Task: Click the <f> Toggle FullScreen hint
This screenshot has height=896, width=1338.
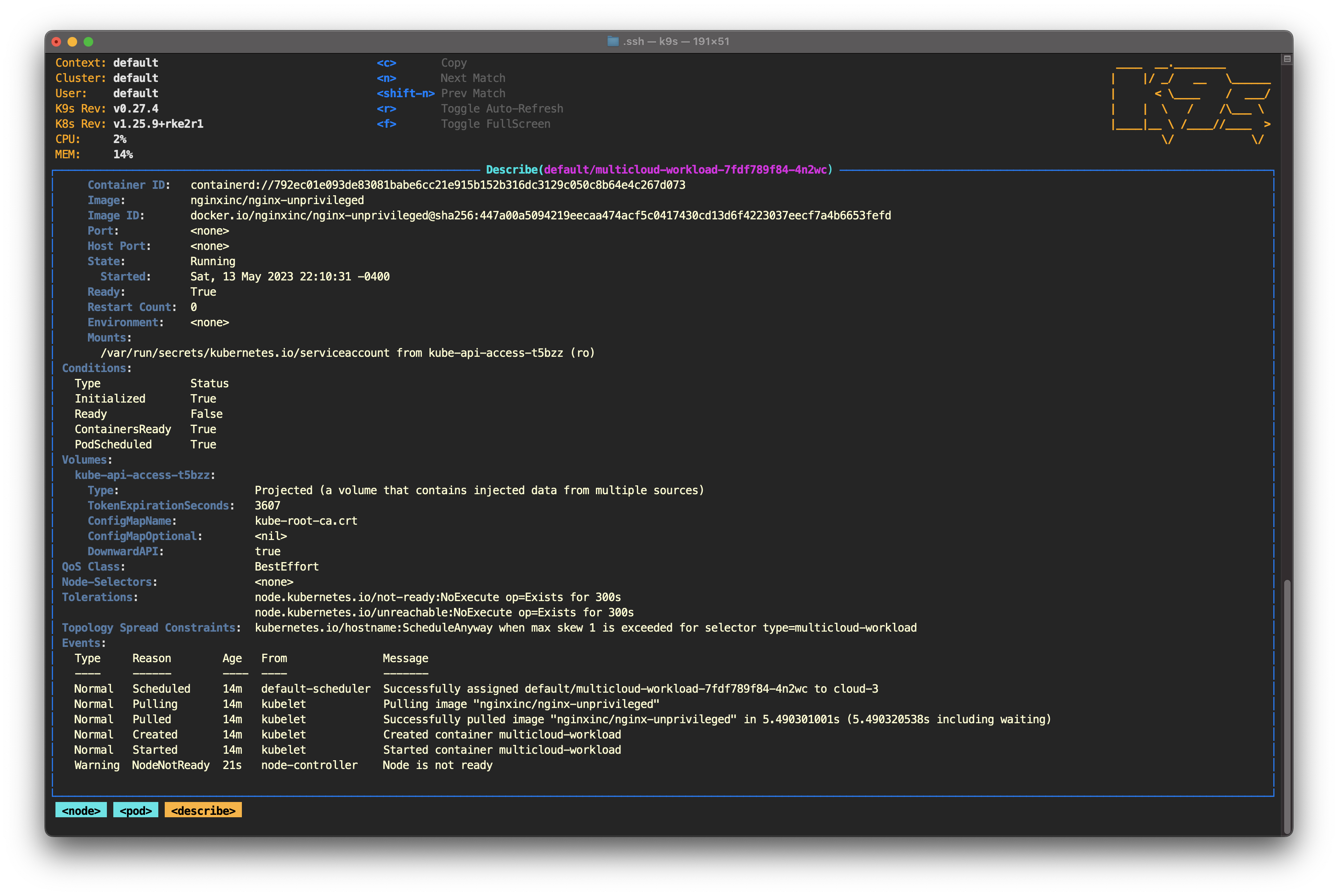Action: click(463, 124)
